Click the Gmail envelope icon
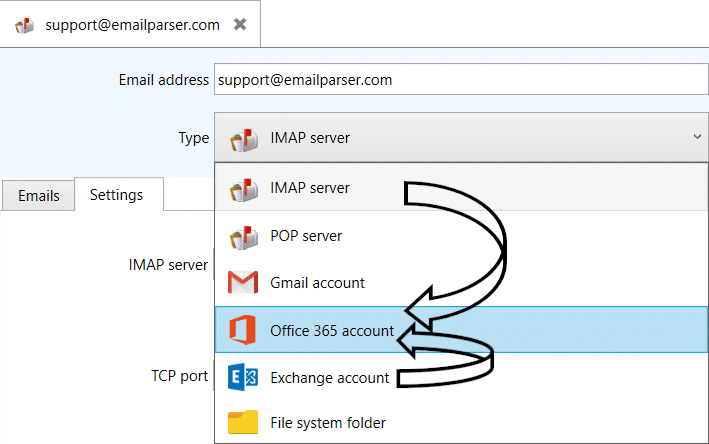The height and width of the screenshot is (444, 709). pos(243,282)
